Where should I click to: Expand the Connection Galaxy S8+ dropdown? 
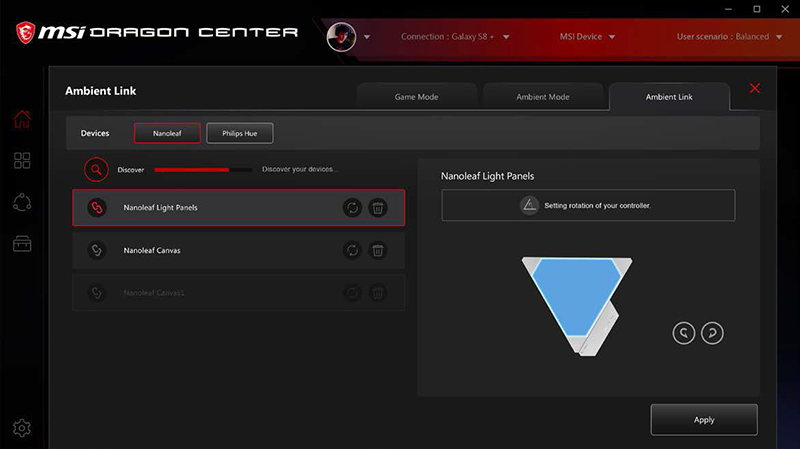(x=456, y=37)
